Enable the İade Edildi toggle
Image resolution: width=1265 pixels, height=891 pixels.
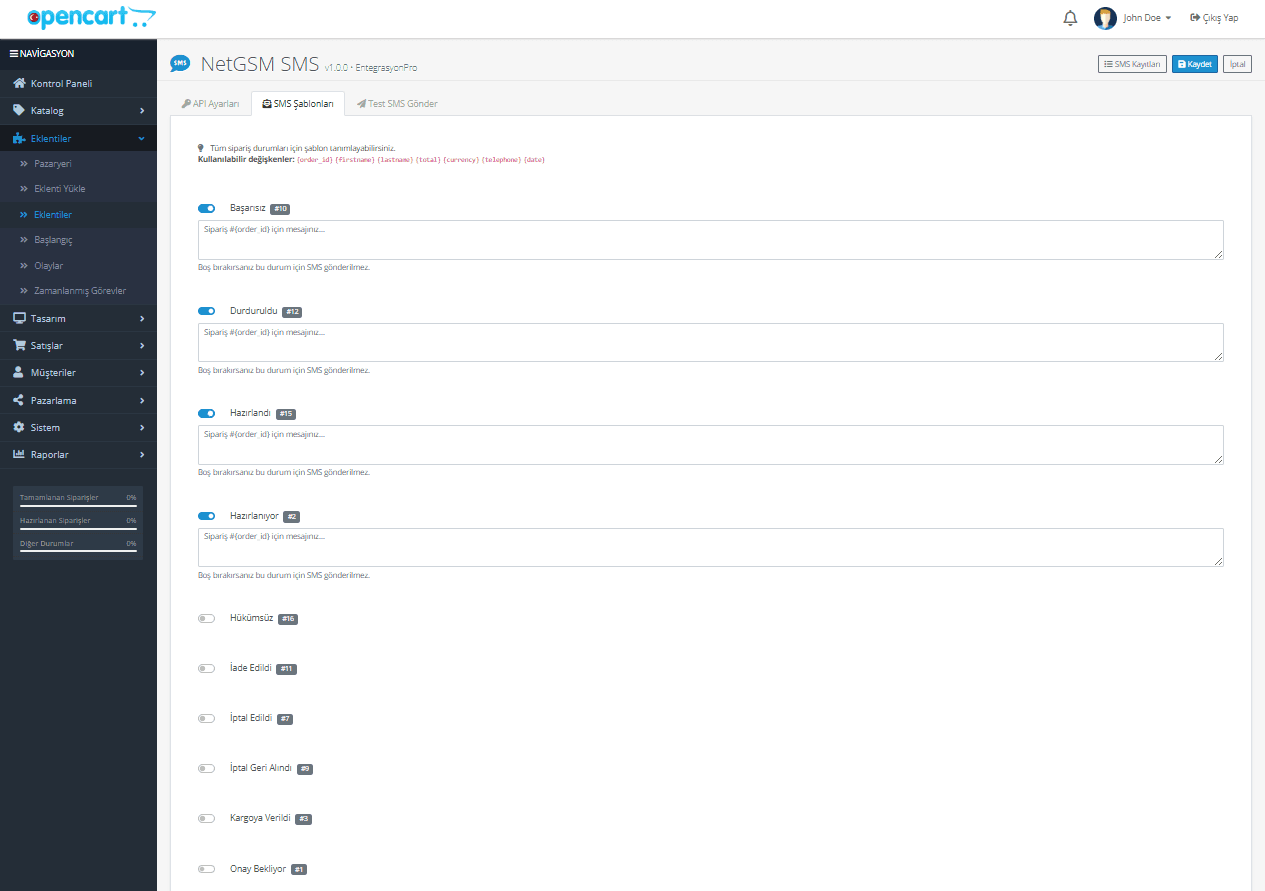click(207, 668)
